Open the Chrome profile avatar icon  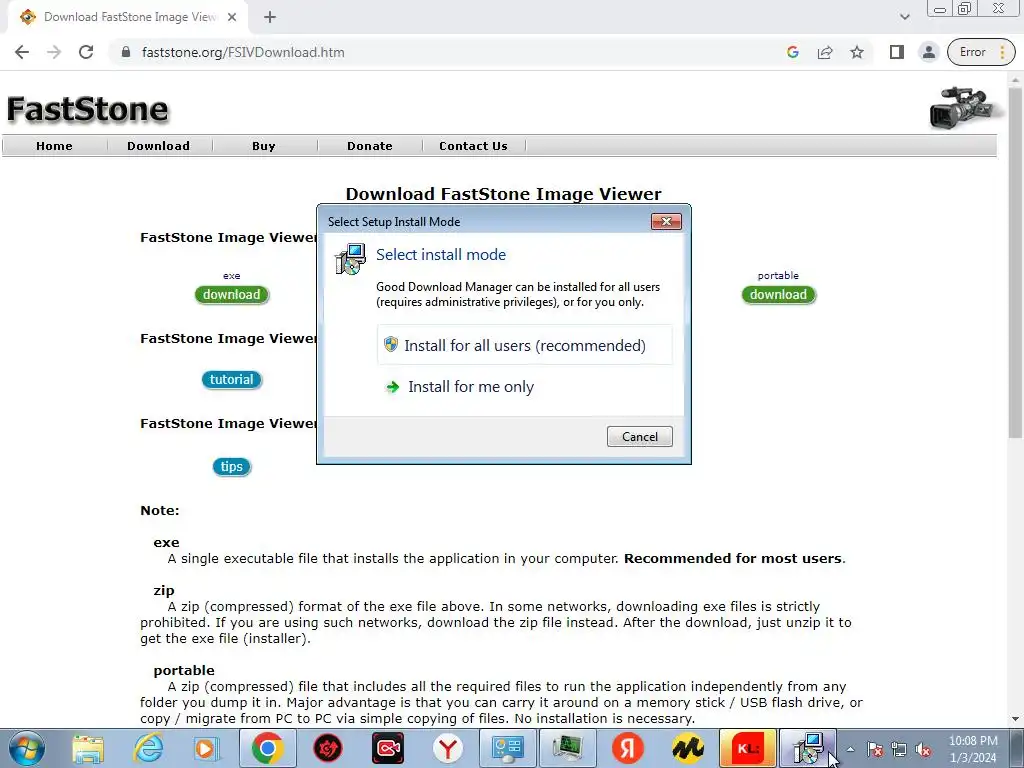(x=928, y=52)
